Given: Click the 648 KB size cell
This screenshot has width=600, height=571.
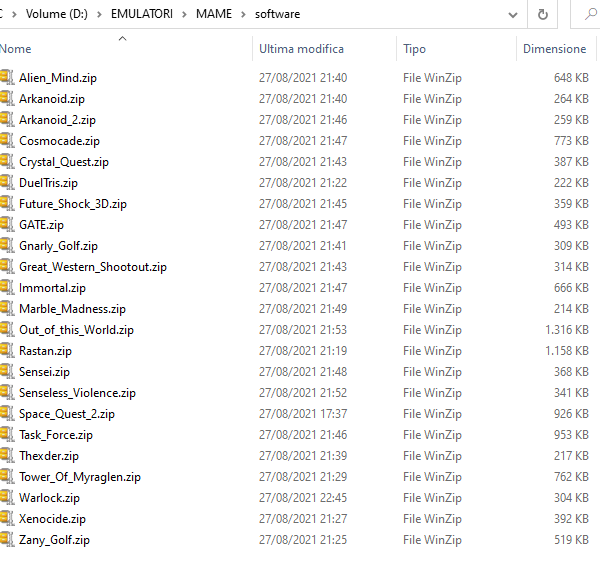Looking at the screenshot, I should click(571, 78).
